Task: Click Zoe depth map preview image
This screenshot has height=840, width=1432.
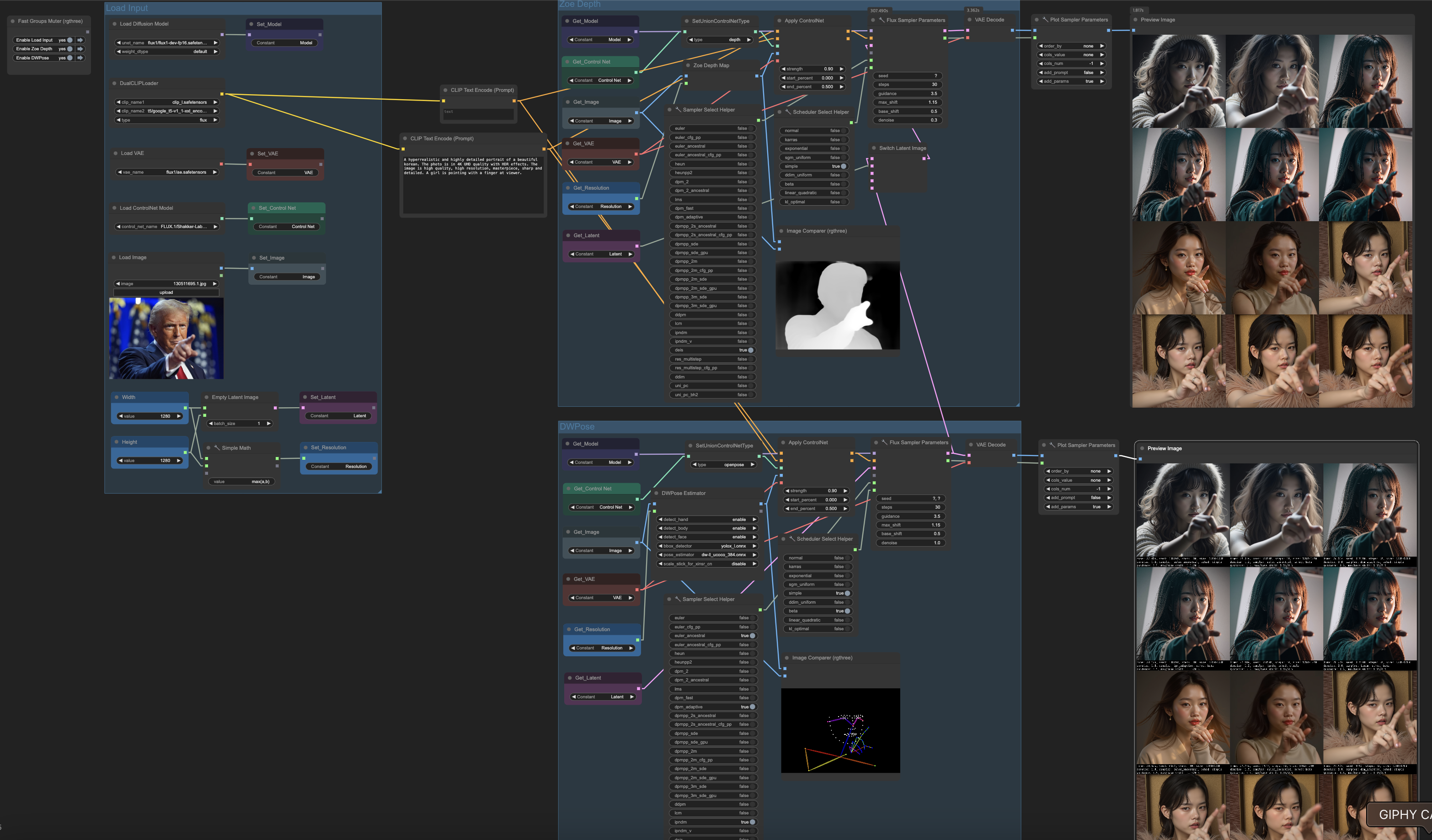Action: pos(838,305)
